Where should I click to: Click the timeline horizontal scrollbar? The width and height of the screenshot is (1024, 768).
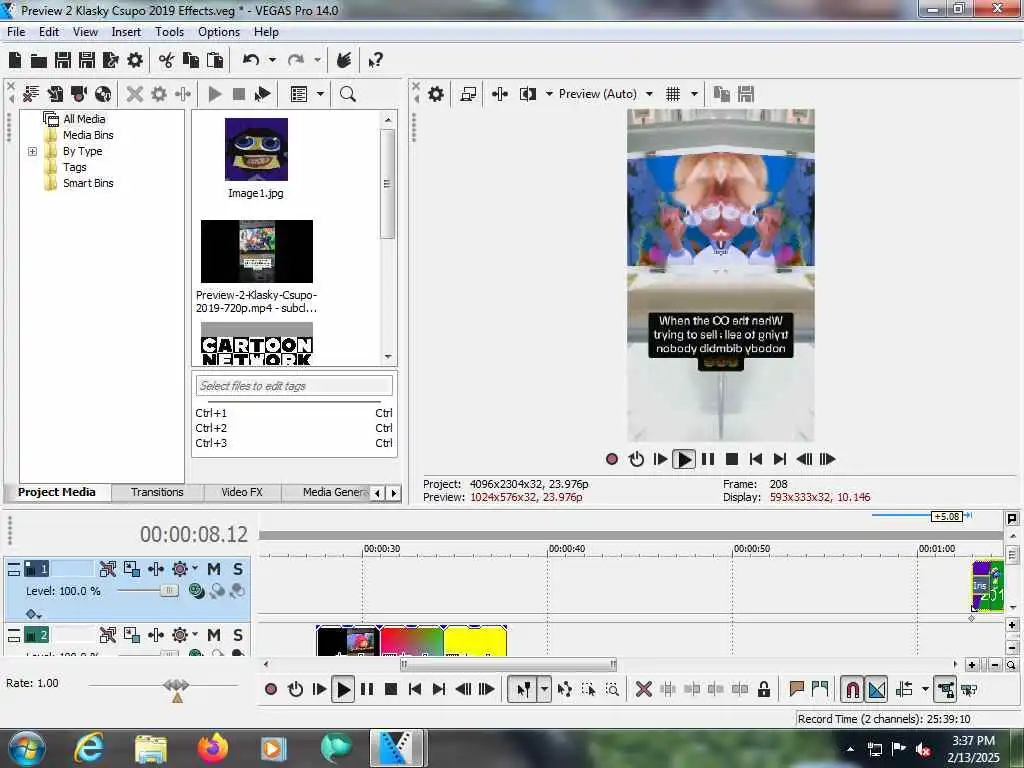509,665
